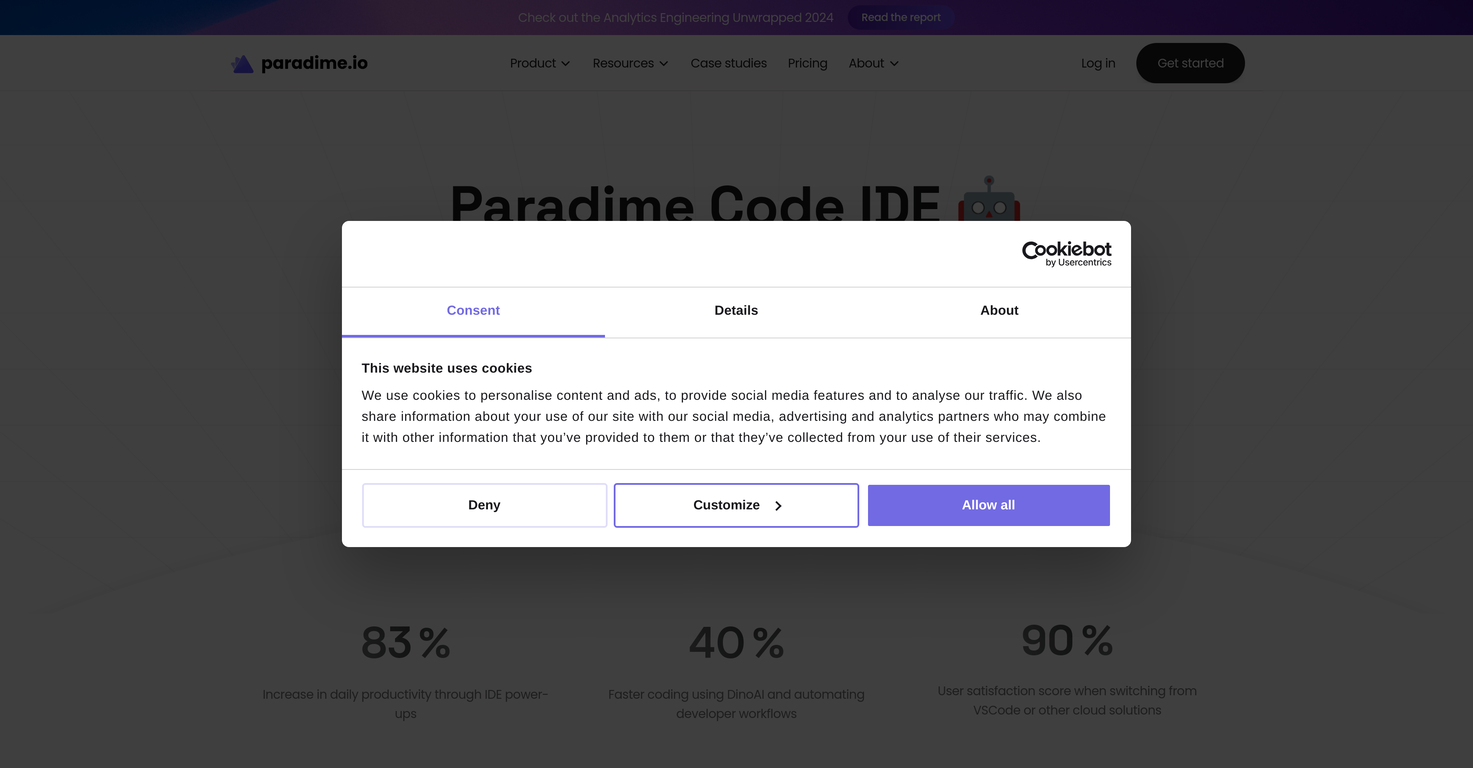Click the 'This website uses cookies' heading

pyautogui.click(x=447, y=368)
